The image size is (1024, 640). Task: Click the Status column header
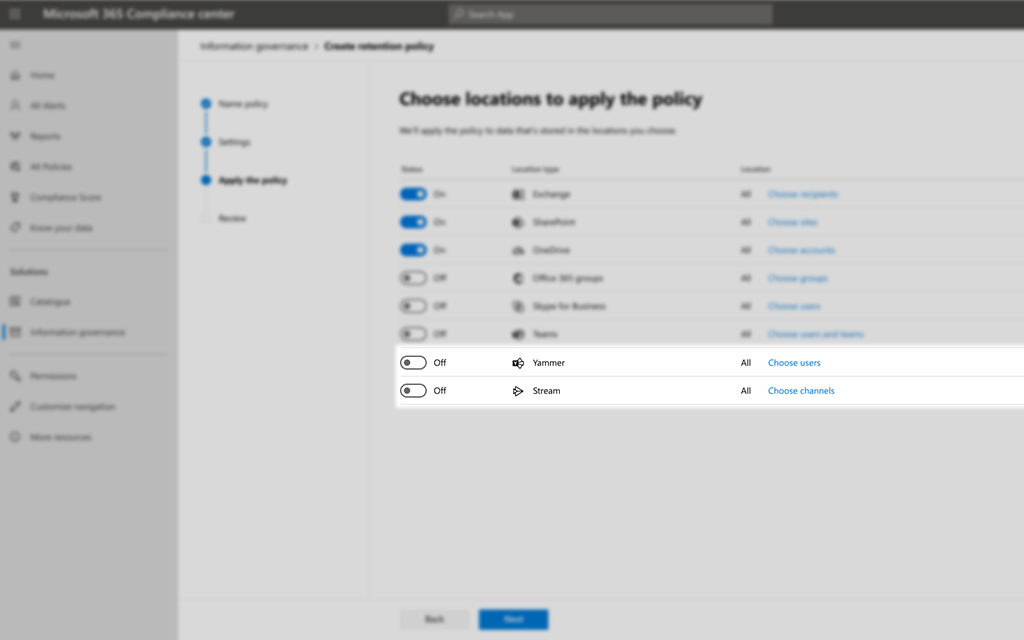pos(411,169)
